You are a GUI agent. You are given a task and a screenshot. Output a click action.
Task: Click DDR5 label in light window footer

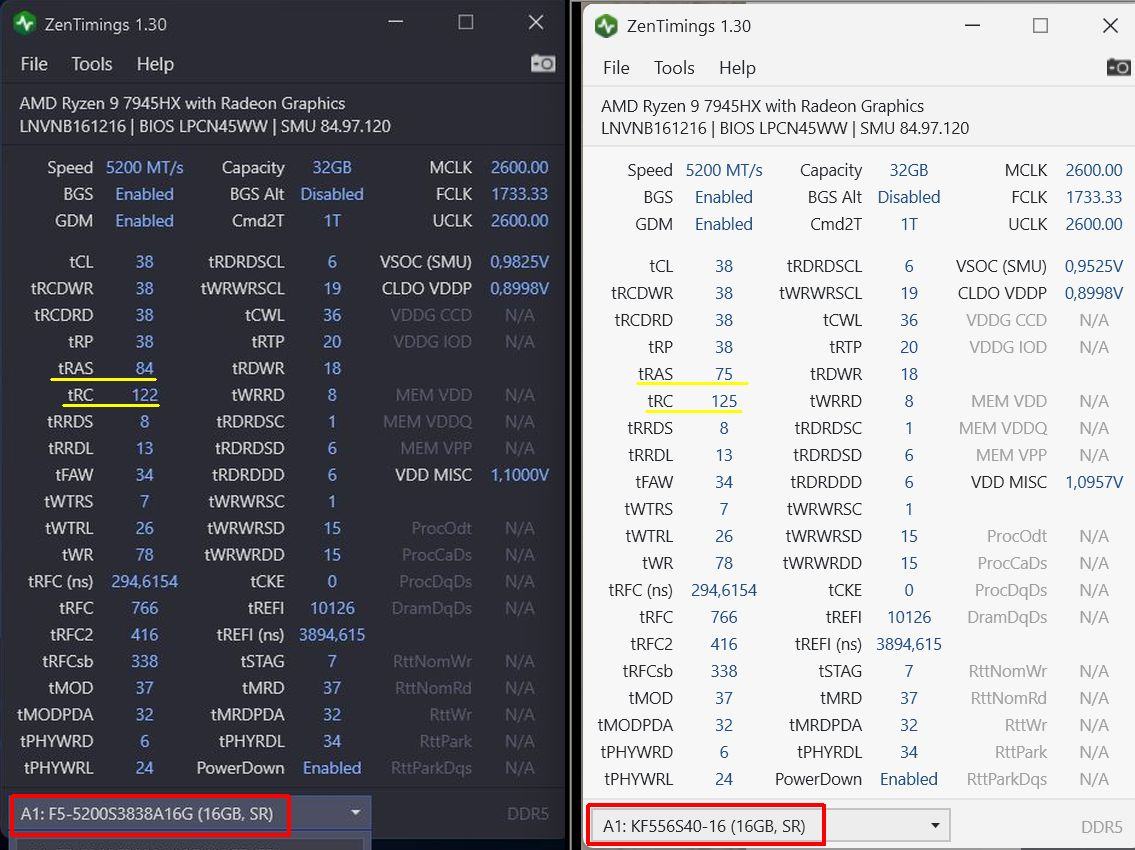coord(1102,827)
